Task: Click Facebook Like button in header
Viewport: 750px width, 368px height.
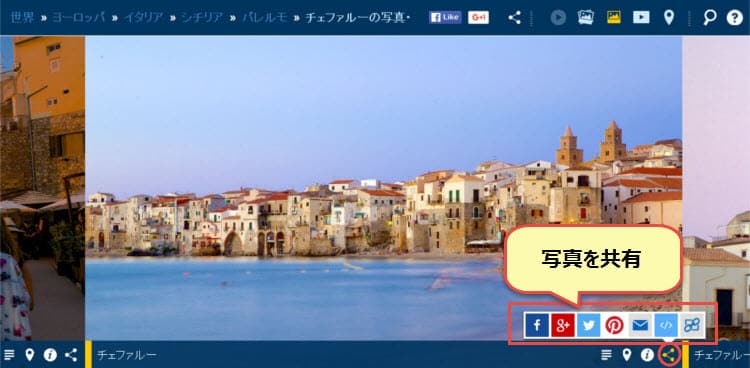Action: pyautogui.click(x=445, y=17)
